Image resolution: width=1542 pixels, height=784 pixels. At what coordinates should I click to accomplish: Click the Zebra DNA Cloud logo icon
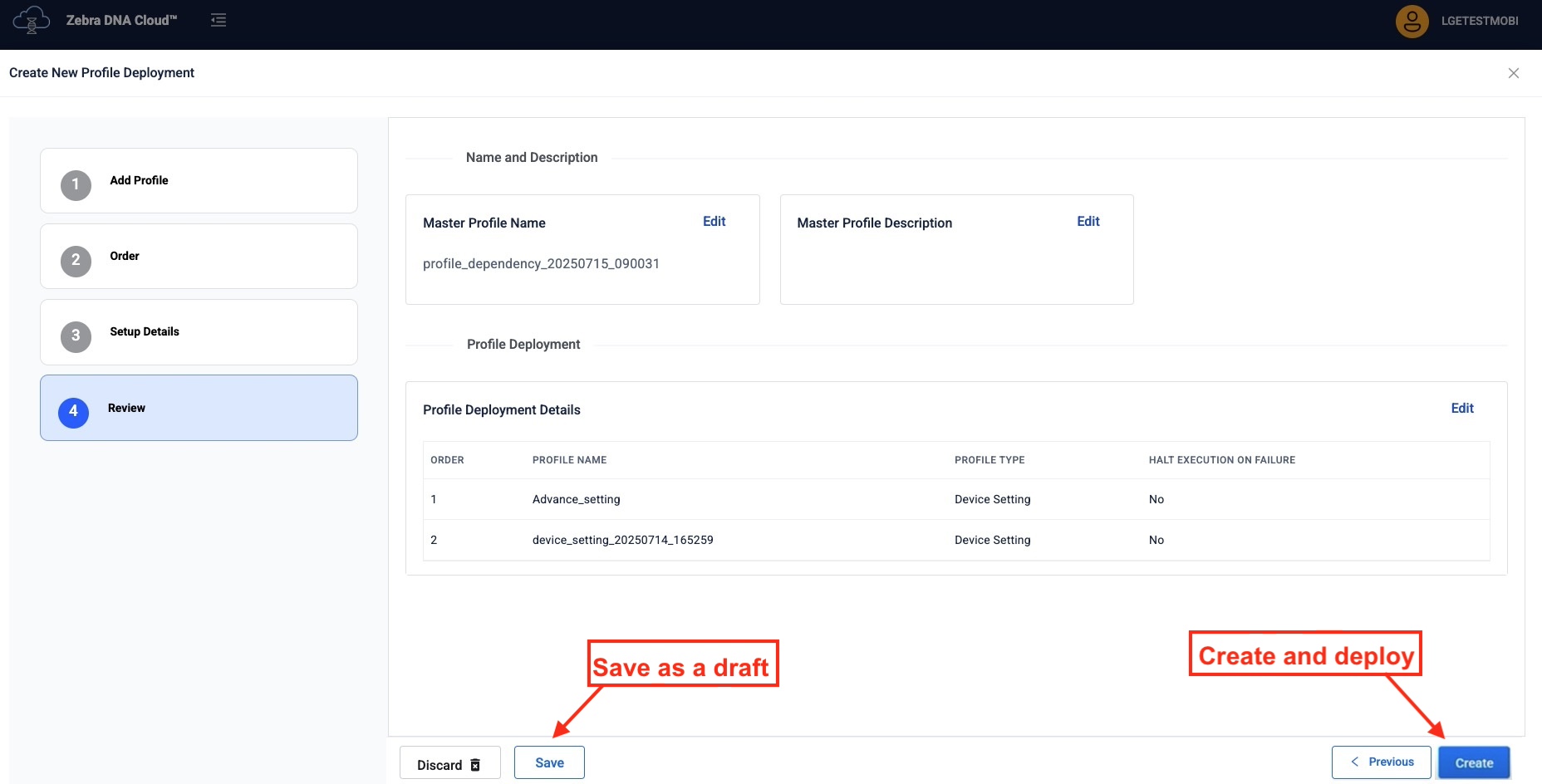point(31,20)
